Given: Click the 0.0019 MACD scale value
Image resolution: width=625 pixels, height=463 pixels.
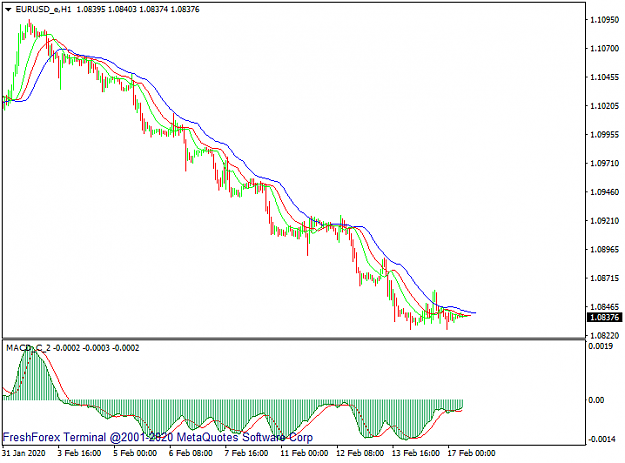Looking at the screenshot, I should pyautogui.click(x=600, y=346).
